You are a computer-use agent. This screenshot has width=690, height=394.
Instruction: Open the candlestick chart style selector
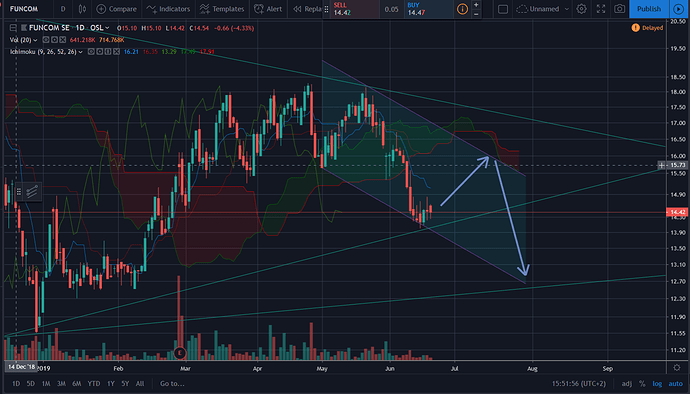pyautogui.click(x=82, y=9)
